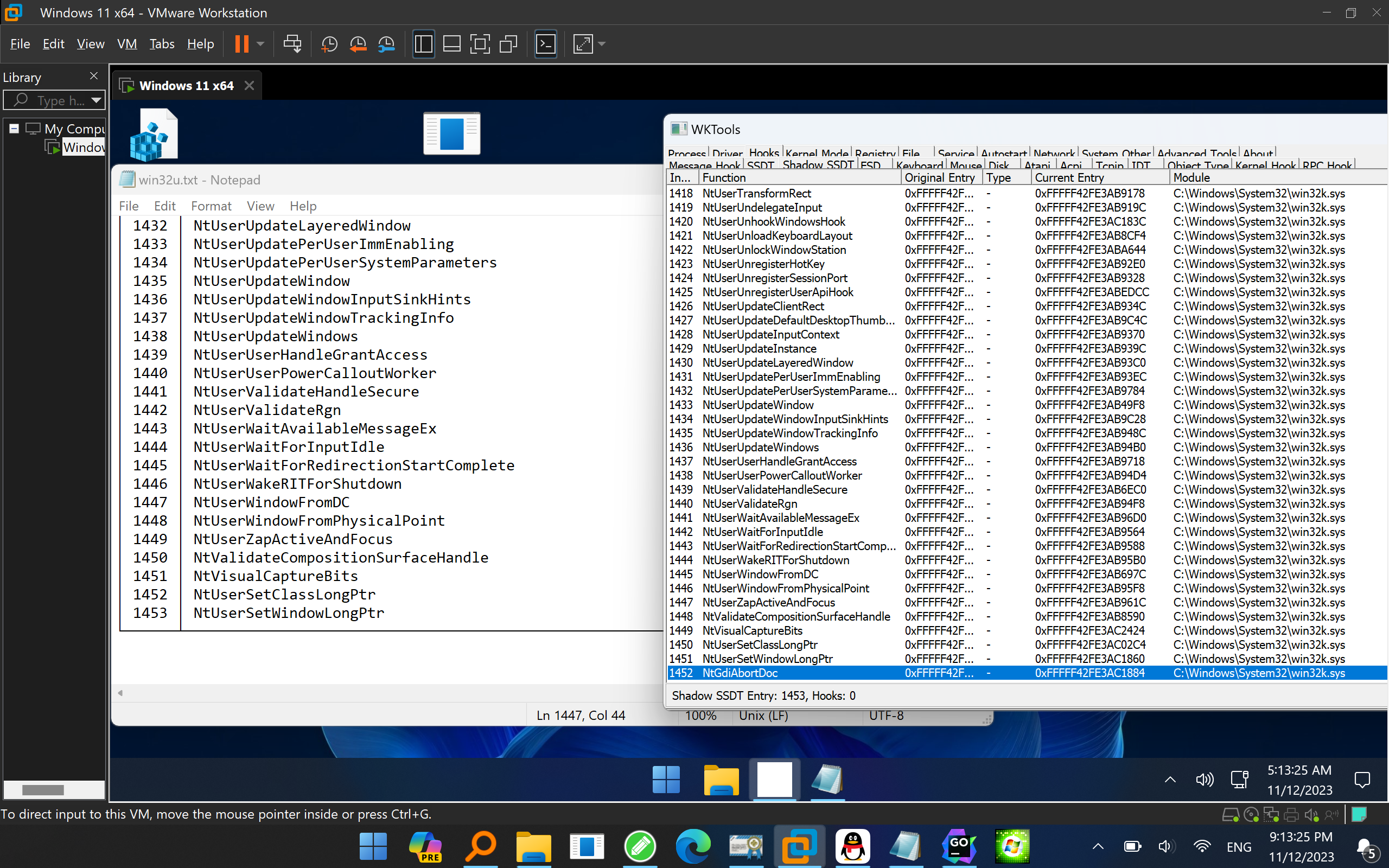Open the suspend options dropdown
1389x868 pixels.
tap(261, 43)
